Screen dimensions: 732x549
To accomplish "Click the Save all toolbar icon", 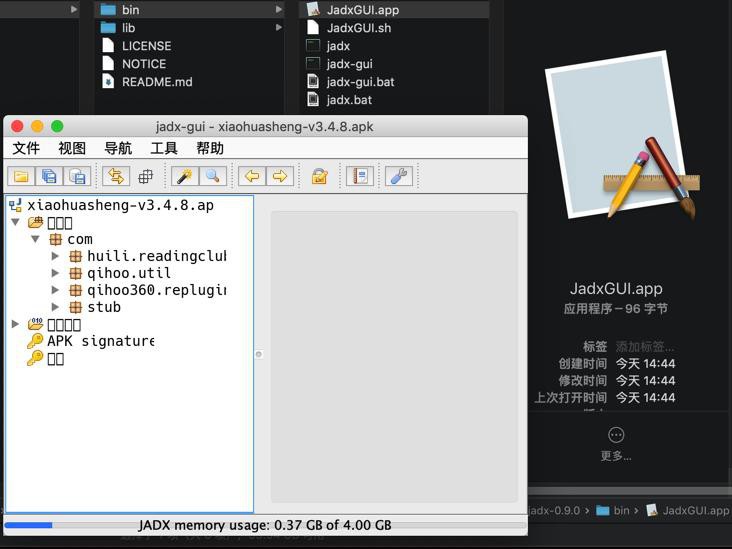I will (x=49, y=176).
